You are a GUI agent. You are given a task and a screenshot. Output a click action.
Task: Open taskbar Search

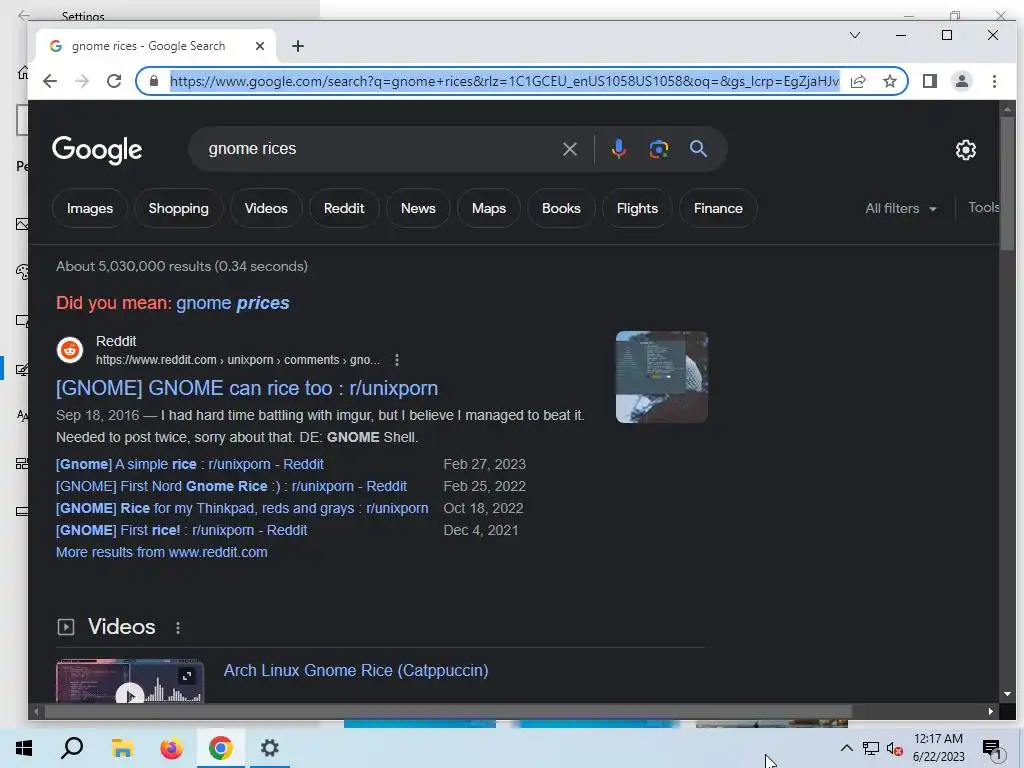72,748
